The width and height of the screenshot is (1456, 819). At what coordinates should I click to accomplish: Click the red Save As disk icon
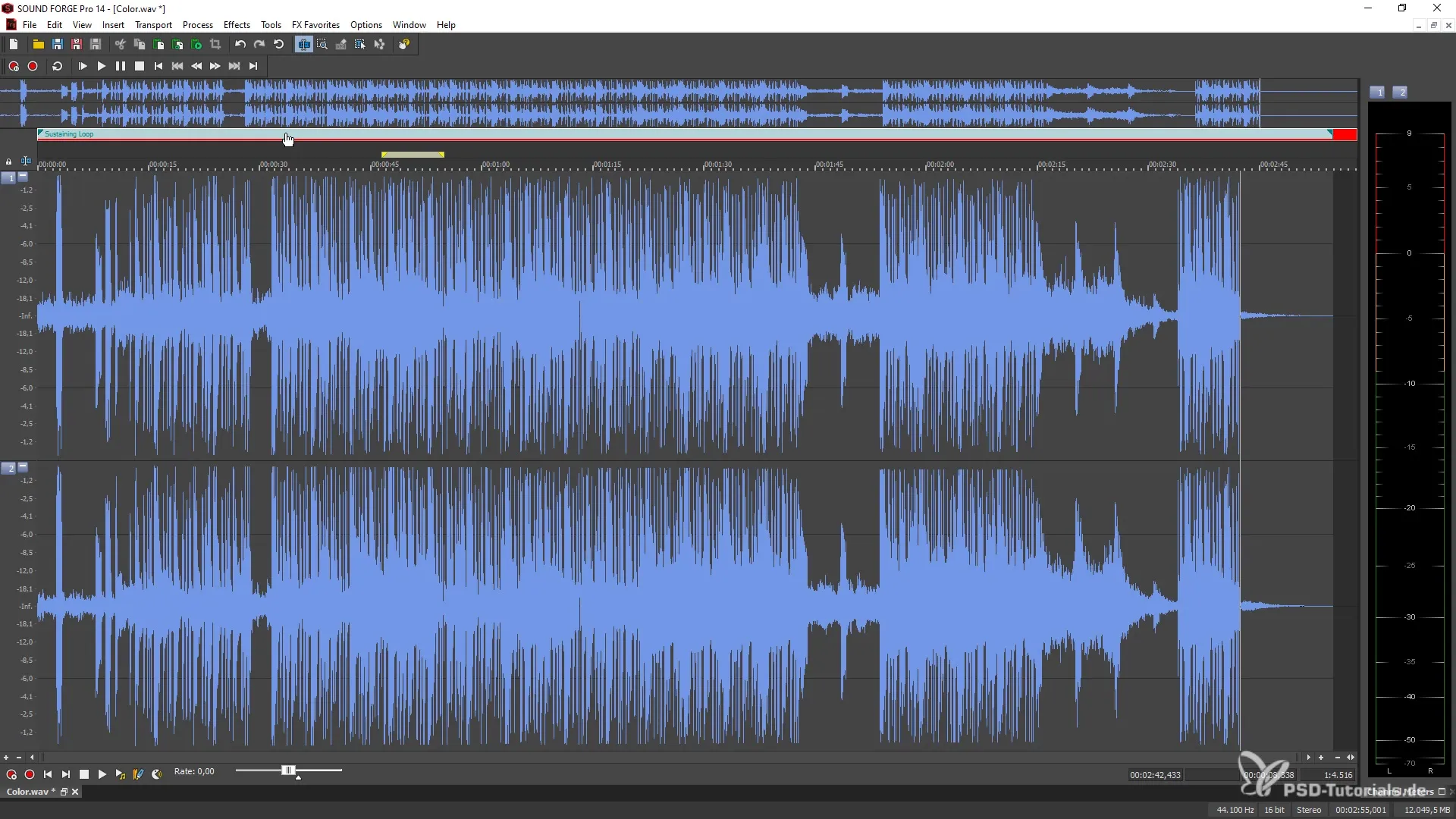point(77,44)
